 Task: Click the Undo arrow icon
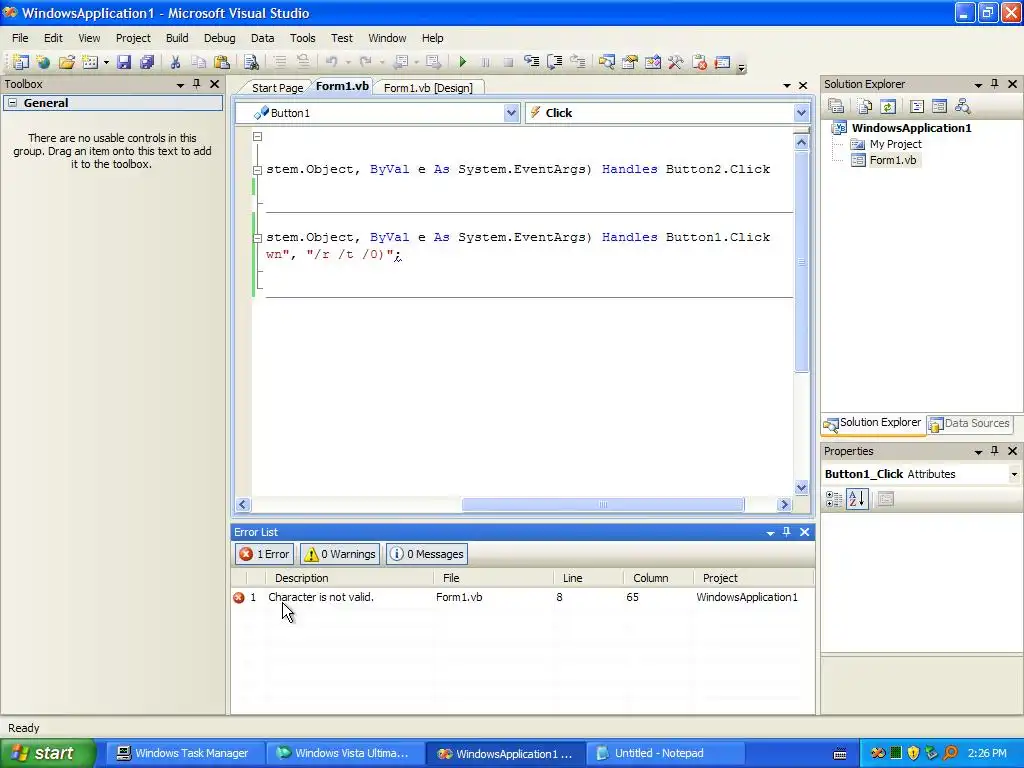[332, 62]
